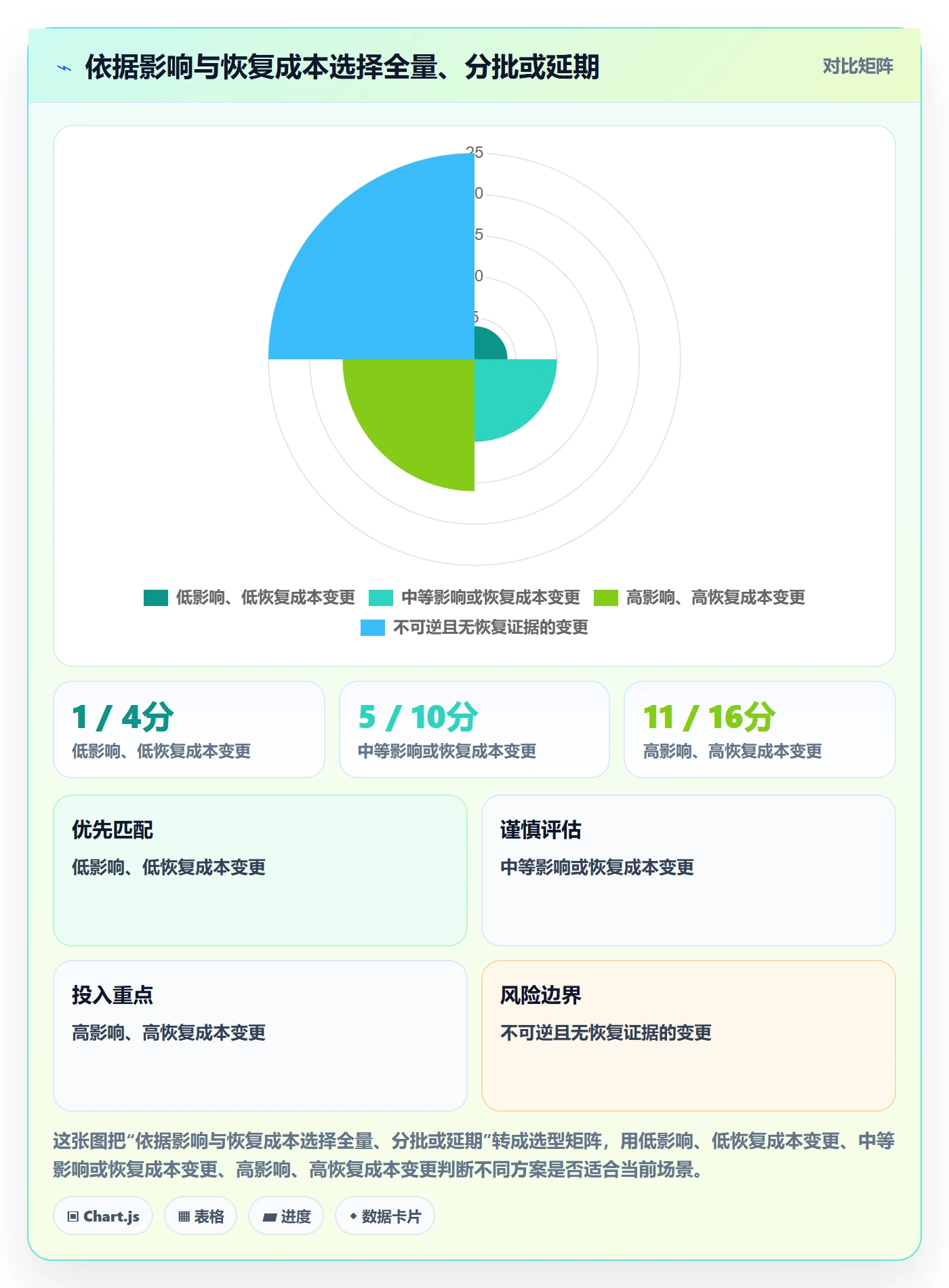Viewport: 949px width, 1288px height.
Task: Click the 进度 tag chip
Action: coord(286,1216)
